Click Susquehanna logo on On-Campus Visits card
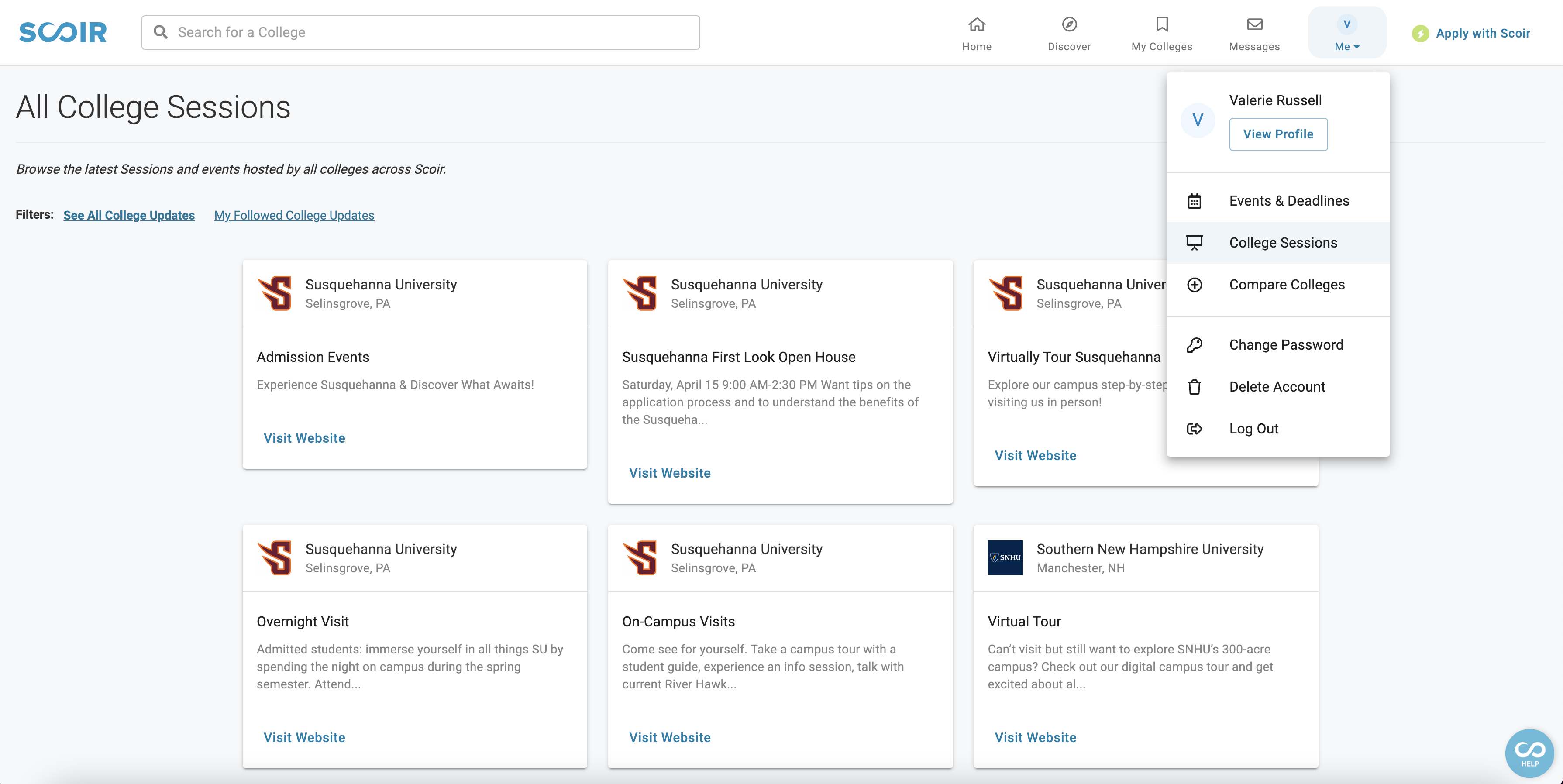1563x784 pixels. point(640,557)
